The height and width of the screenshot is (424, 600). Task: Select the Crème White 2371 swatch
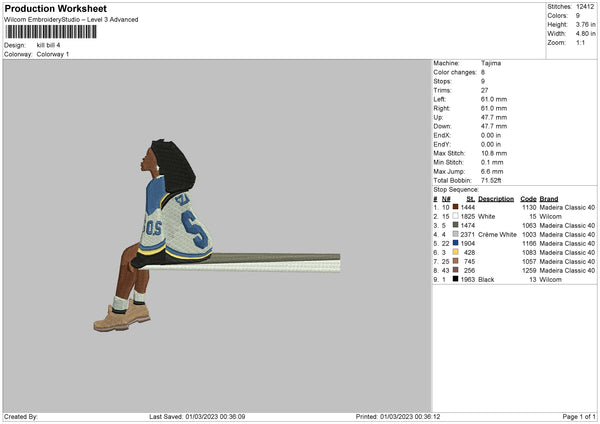[455, 234]
